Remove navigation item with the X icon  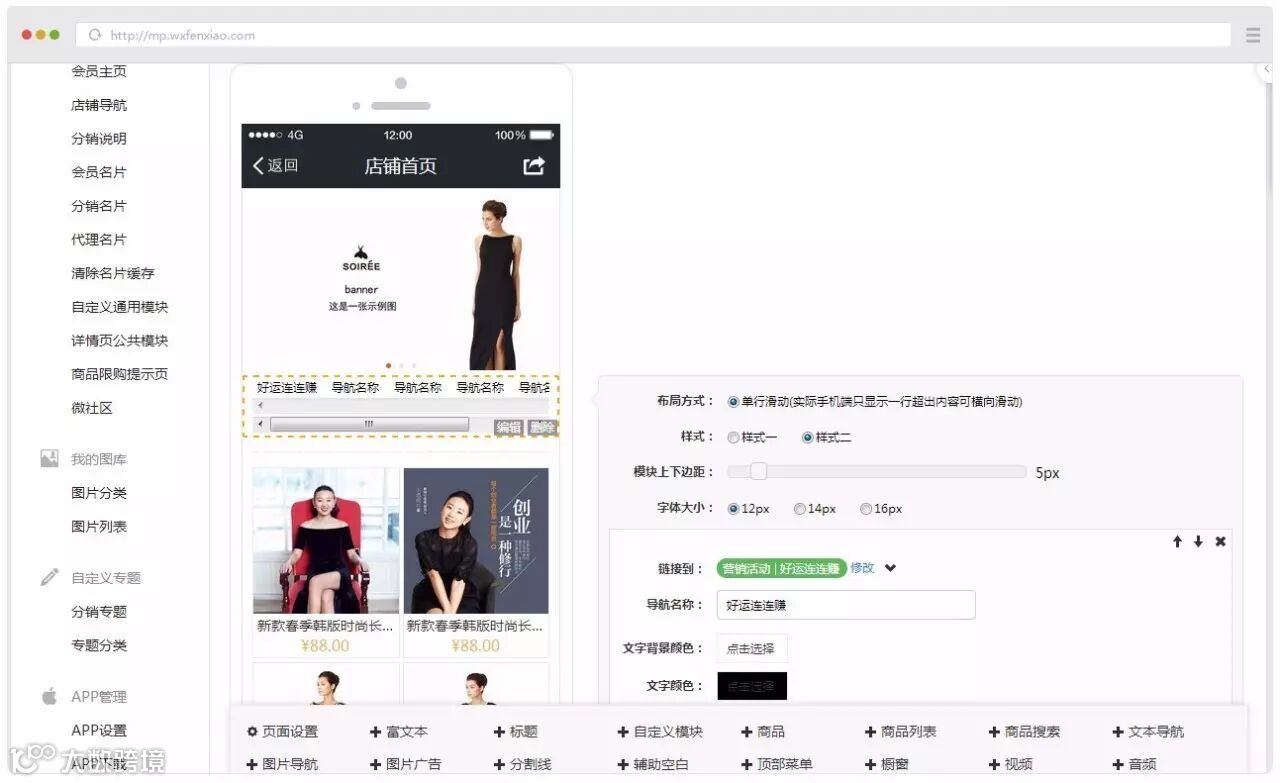(1220, 541)
